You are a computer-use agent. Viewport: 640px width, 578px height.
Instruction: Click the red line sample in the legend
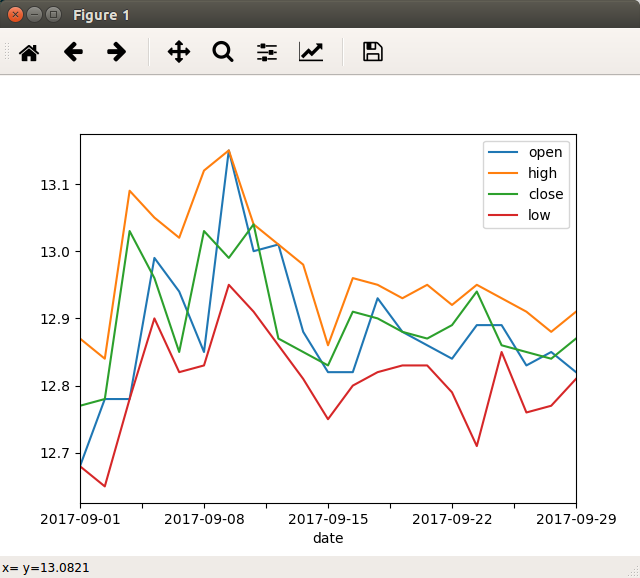click(x=503, y=215)
